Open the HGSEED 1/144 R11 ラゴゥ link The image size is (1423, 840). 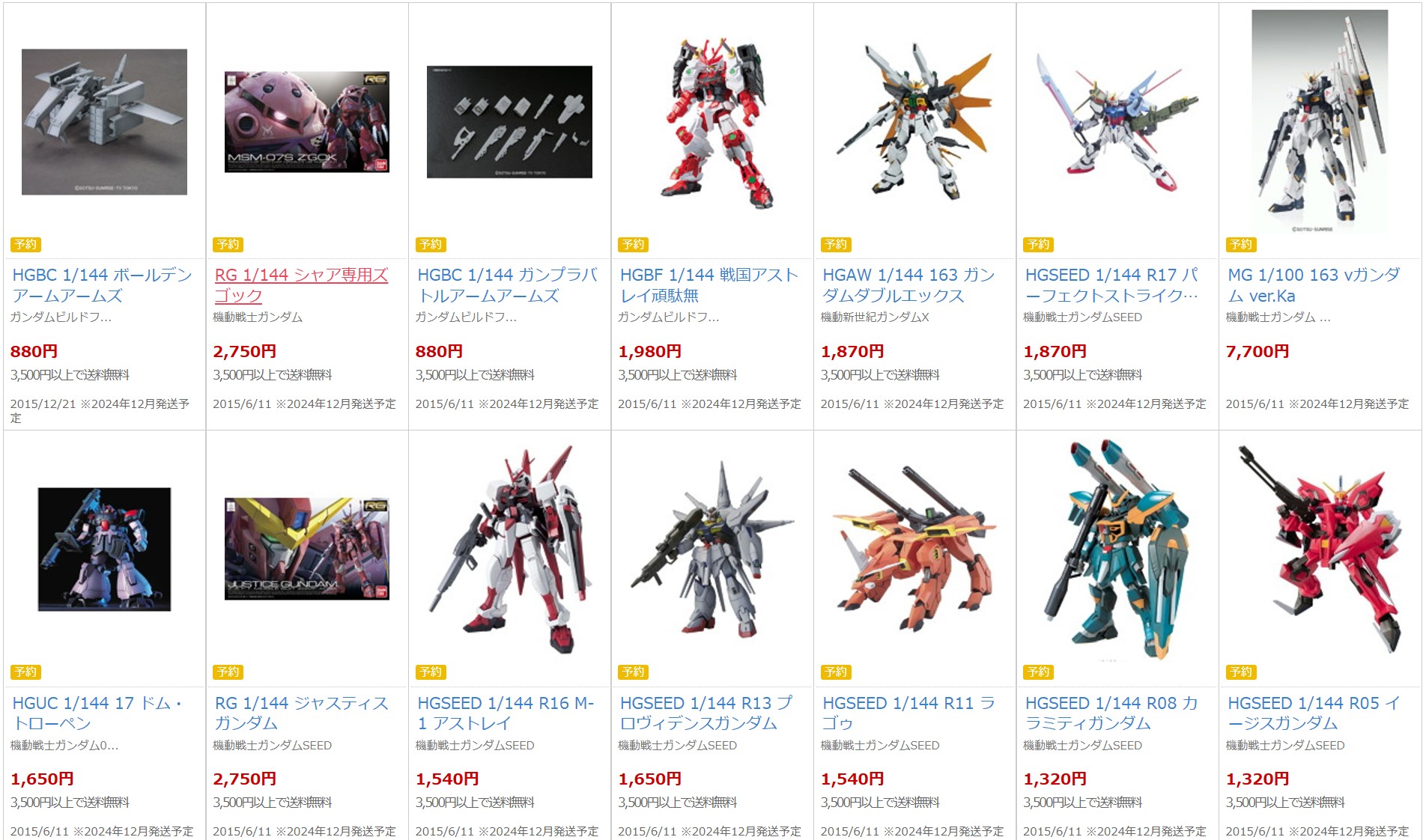tap(908, 713)
